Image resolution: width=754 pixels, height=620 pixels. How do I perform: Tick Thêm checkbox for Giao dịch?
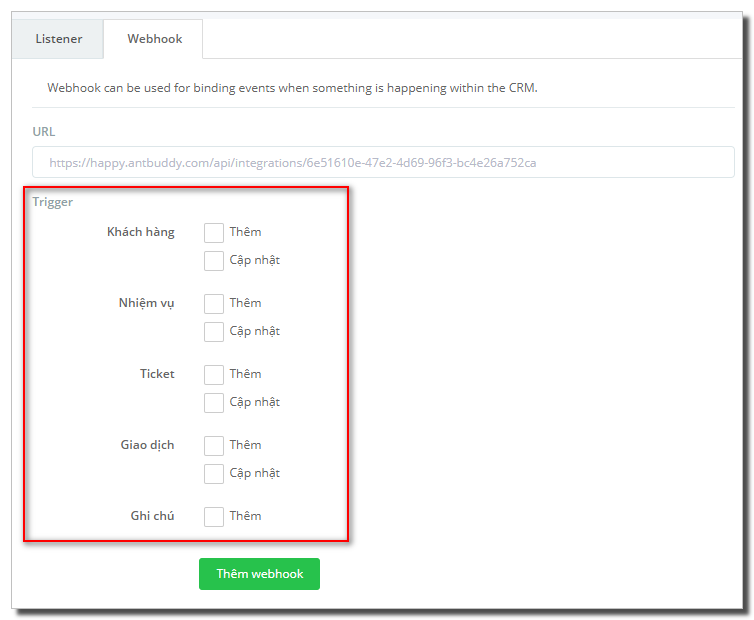(214, 446)
